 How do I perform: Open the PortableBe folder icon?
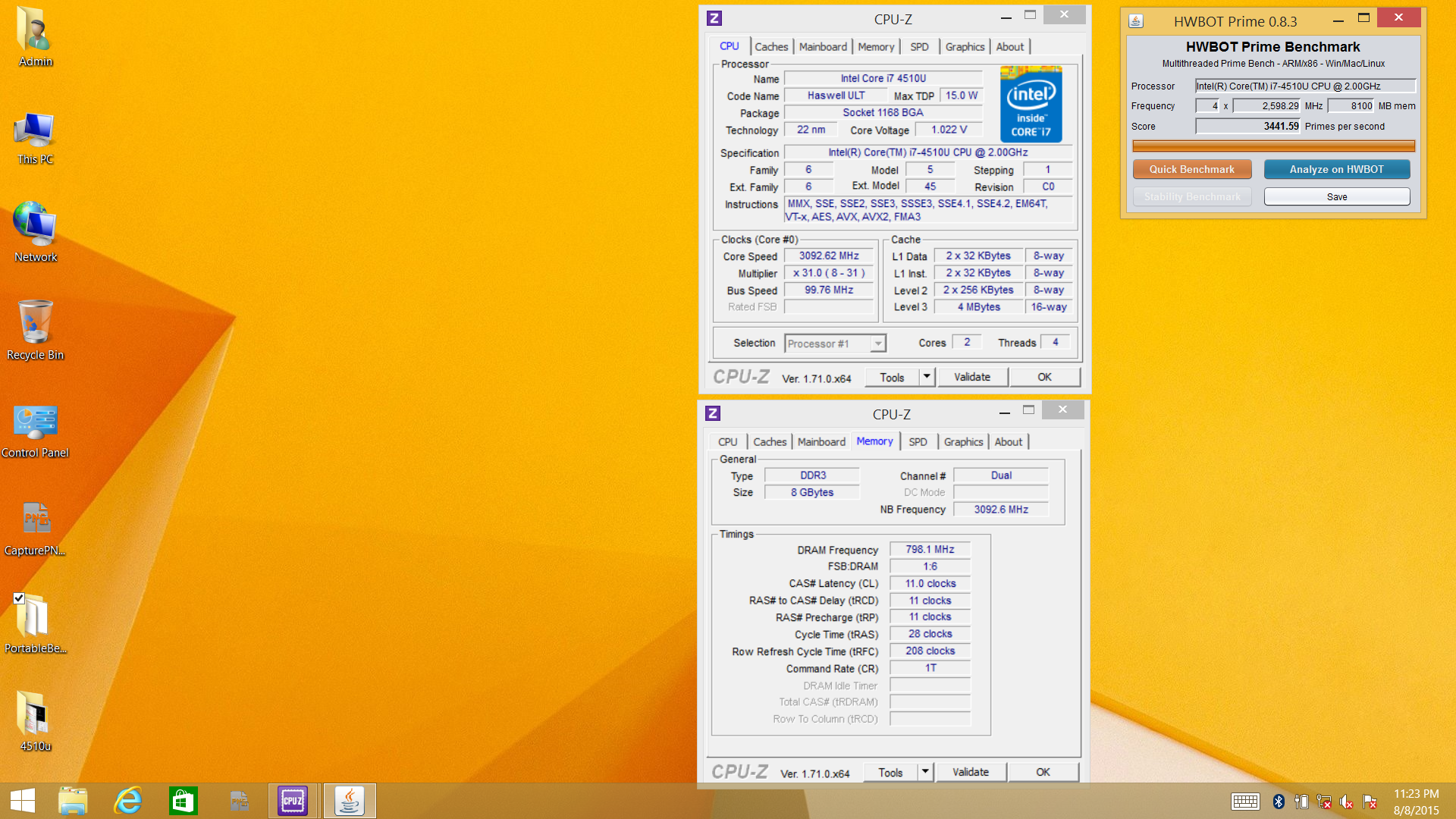point(35,624)
